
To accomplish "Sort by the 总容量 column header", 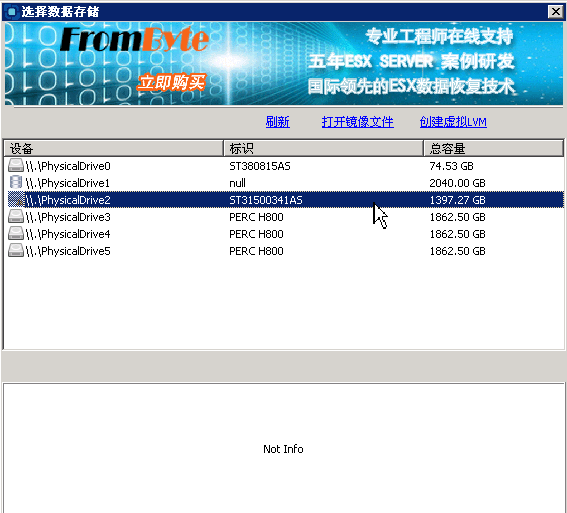I will (493, 148).
